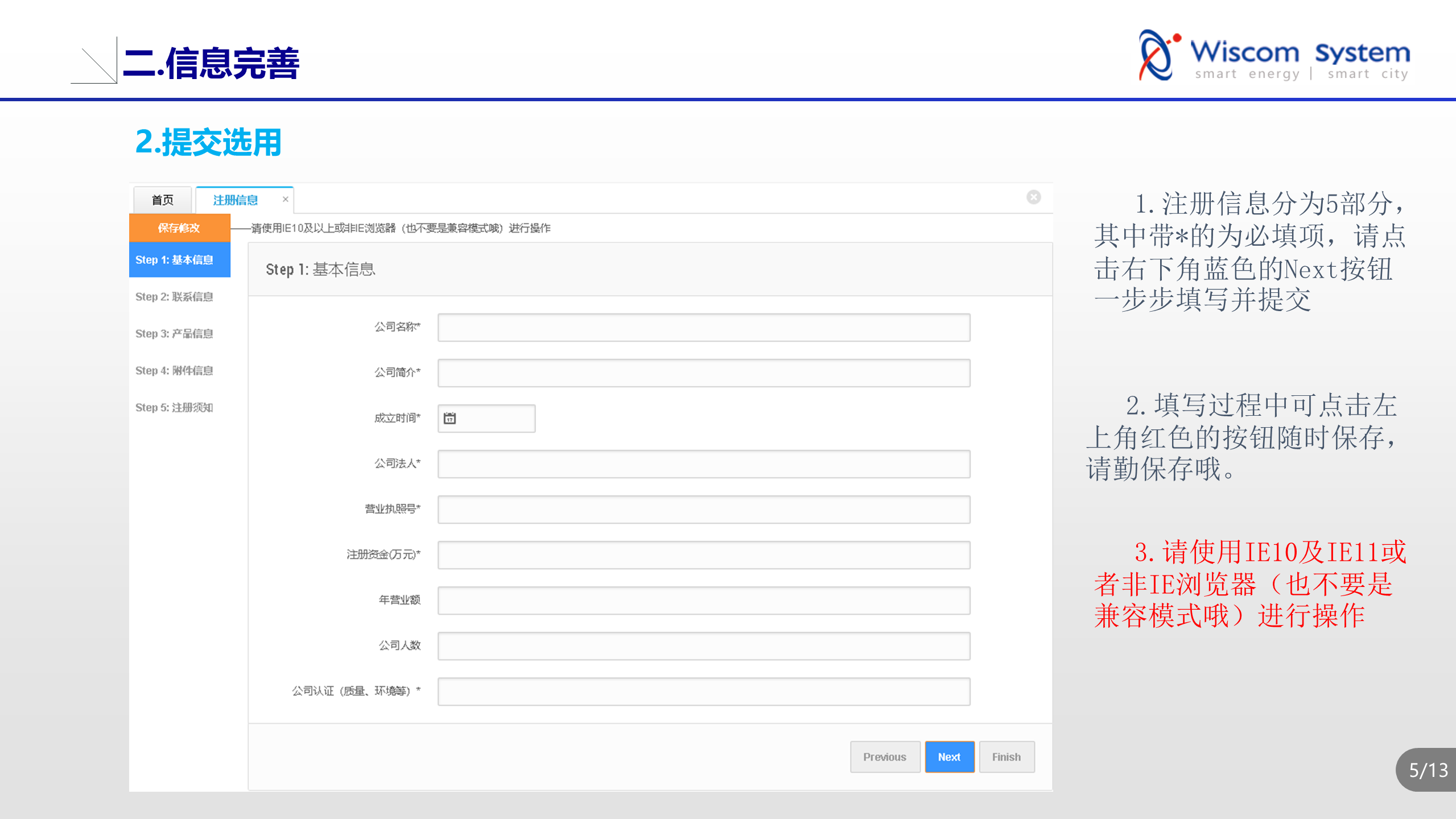
Task: Open Step 3: 产品信息
Action: pyautogui.click(x=174, y=334)
